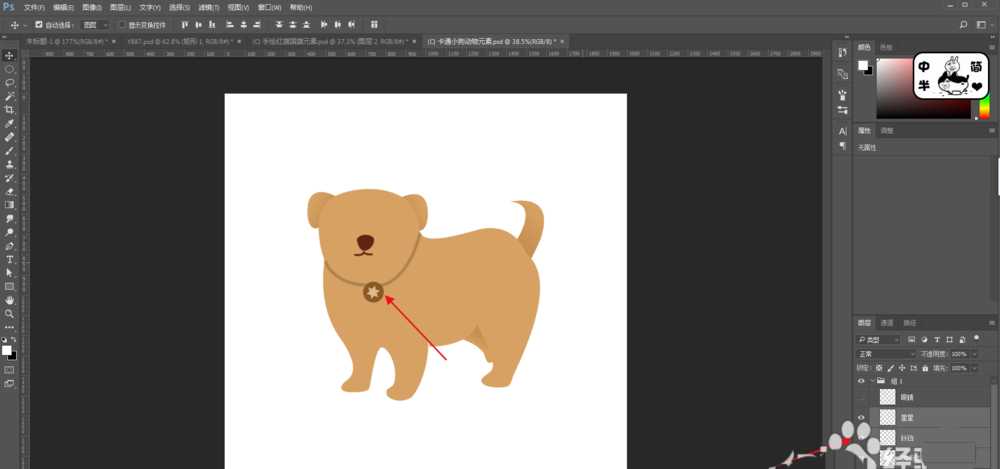Click the foreground color swatch in Color panel
The image size is (1000, 469).
(x=862, y=66)
